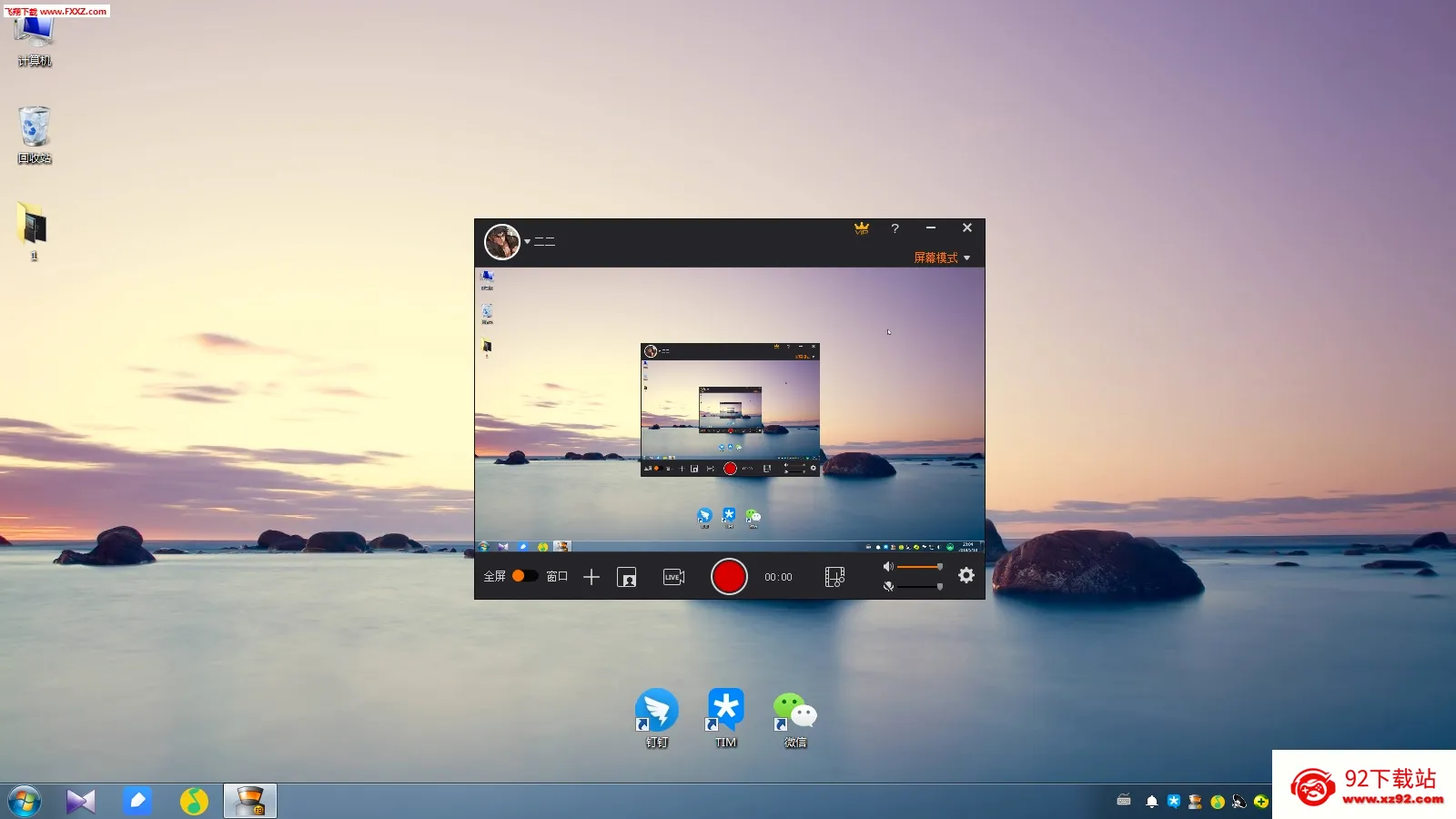The image size is (1456, 819).
Task: Select the 回收站 Recycle Bin icon
Action: coord(35,135)
